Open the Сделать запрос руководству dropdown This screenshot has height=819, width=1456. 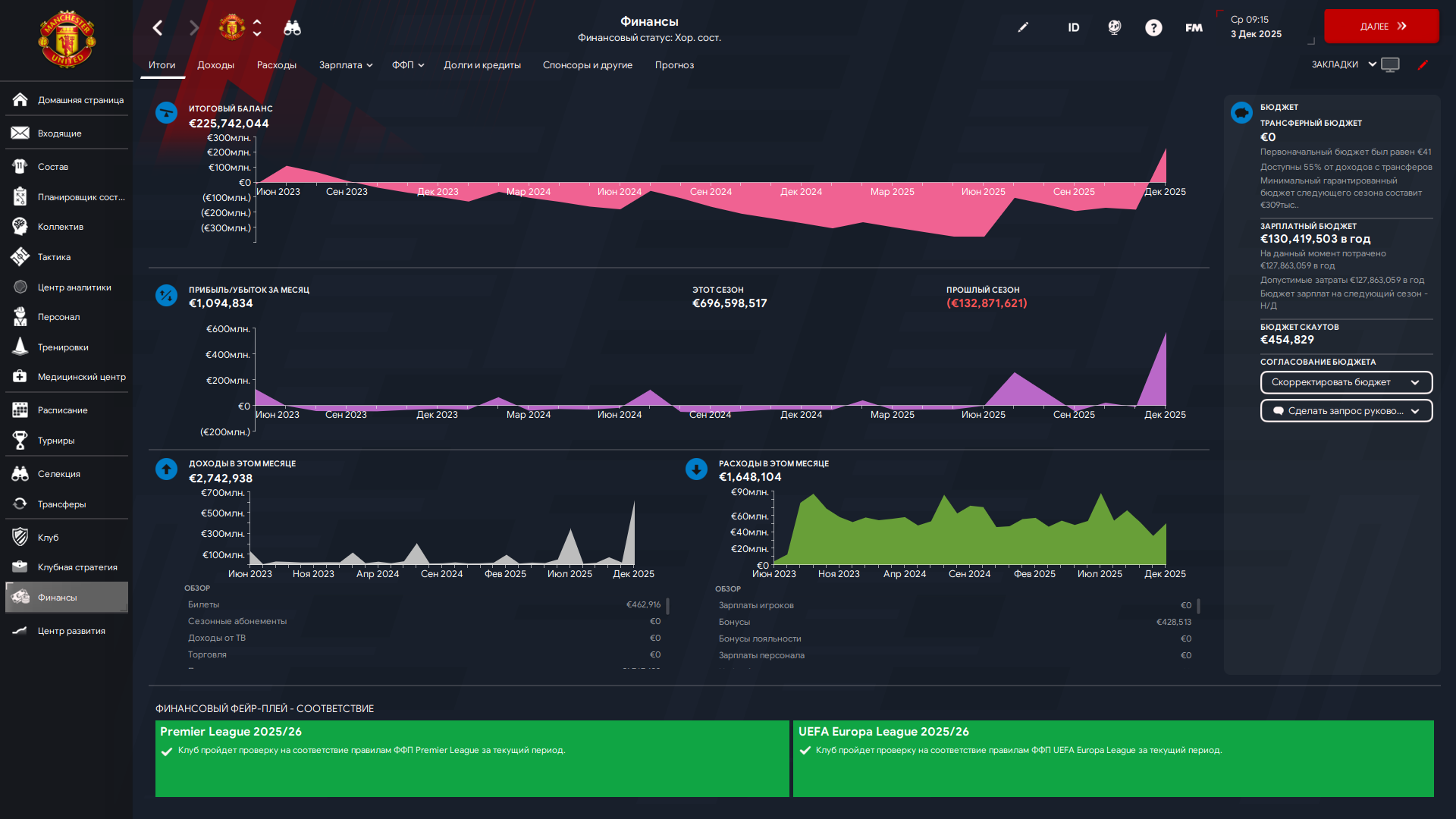point(1345,411)
